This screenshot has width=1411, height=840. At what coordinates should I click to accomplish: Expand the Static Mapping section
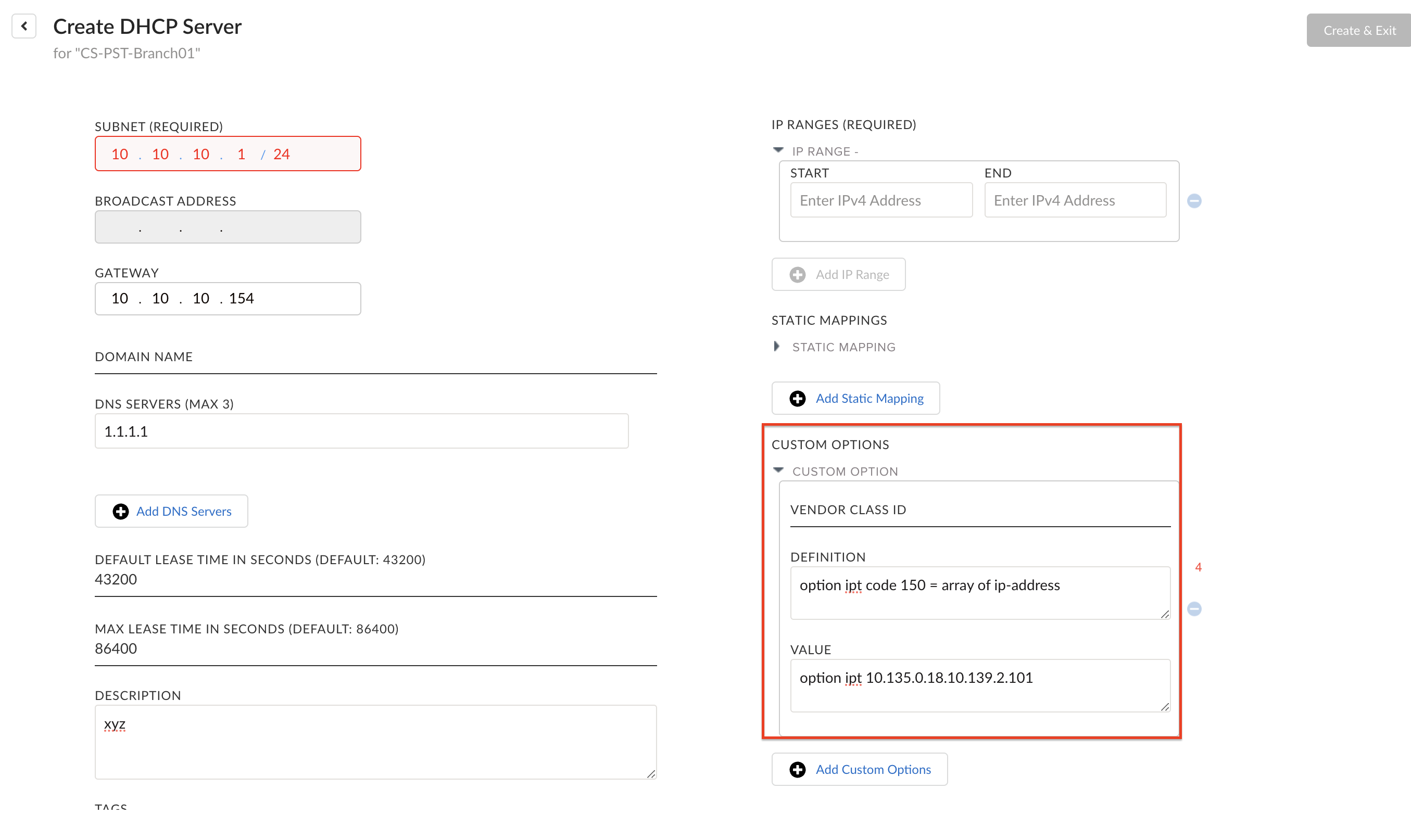pos(777,347)
